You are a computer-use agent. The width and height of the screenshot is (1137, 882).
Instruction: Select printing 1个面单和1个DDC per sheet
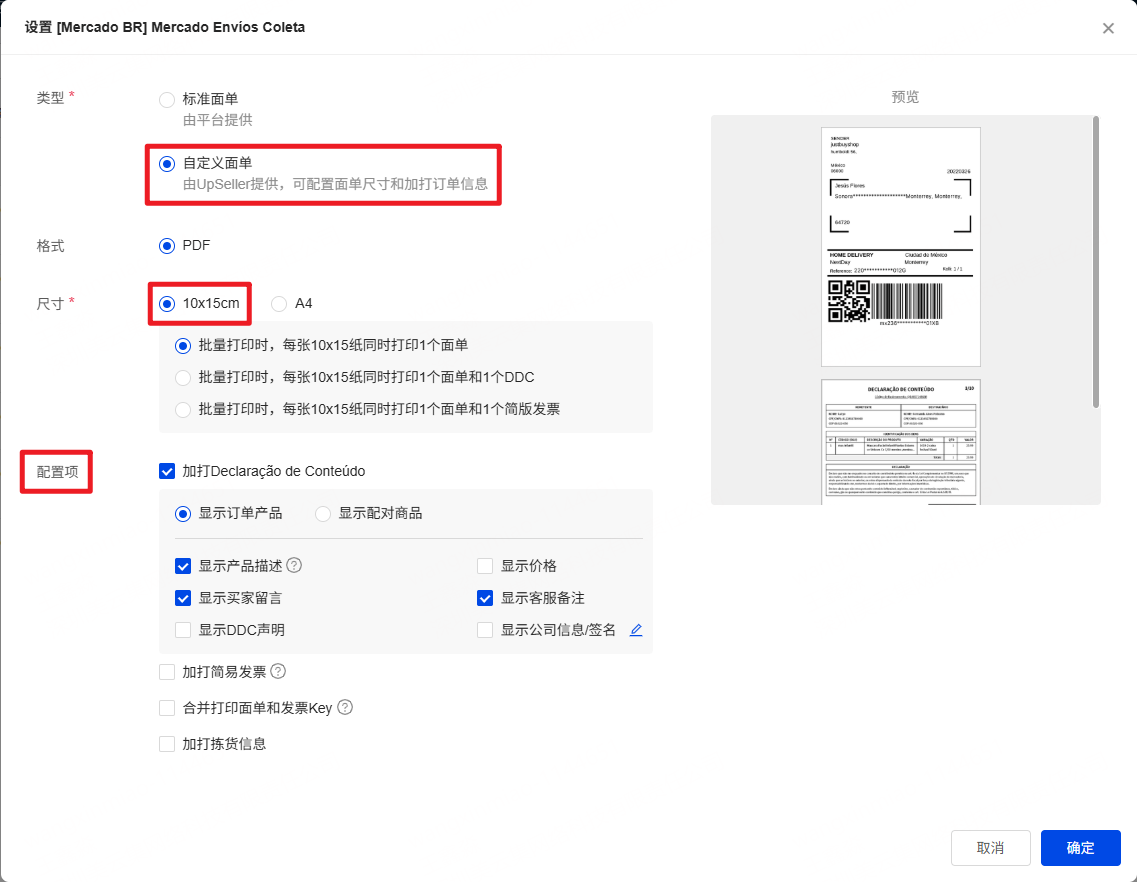[183, 377]
